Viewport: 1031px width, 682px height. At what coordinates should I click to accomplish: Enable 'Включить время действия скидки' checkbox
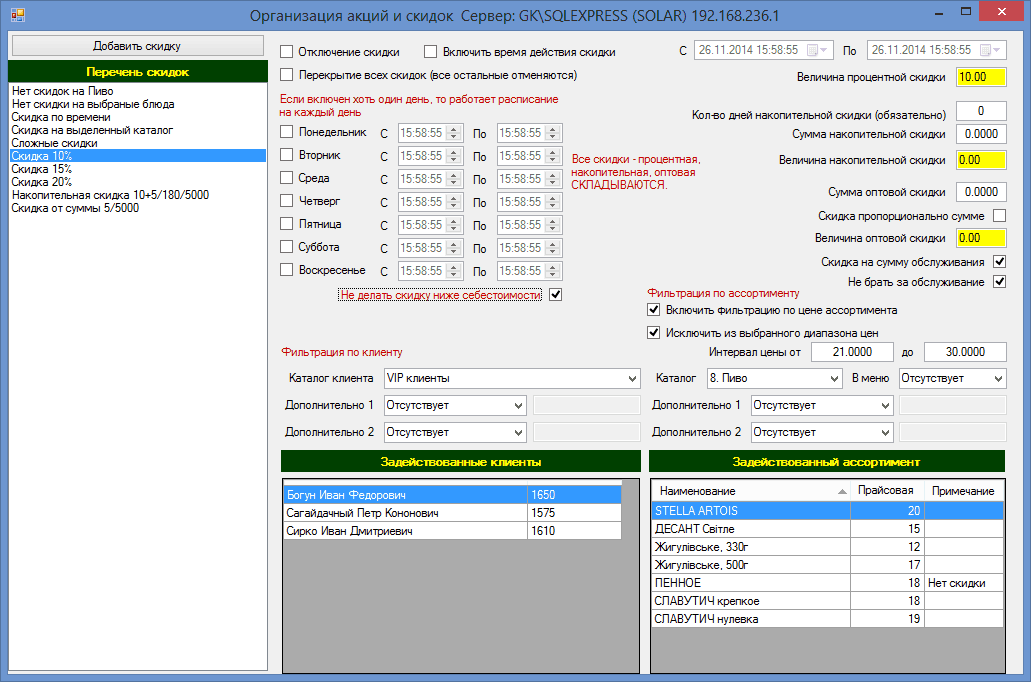(431, 51)
